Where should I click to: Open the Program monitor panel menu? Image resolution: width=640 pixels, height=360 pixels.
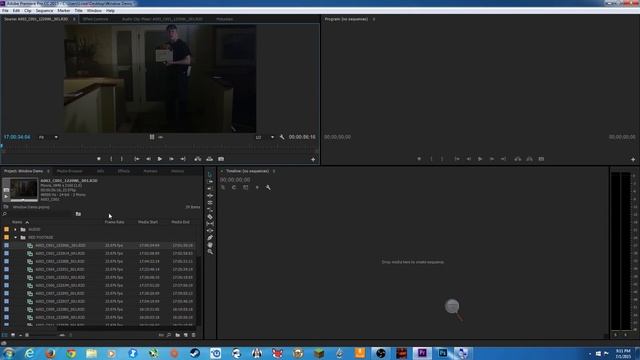373,19
